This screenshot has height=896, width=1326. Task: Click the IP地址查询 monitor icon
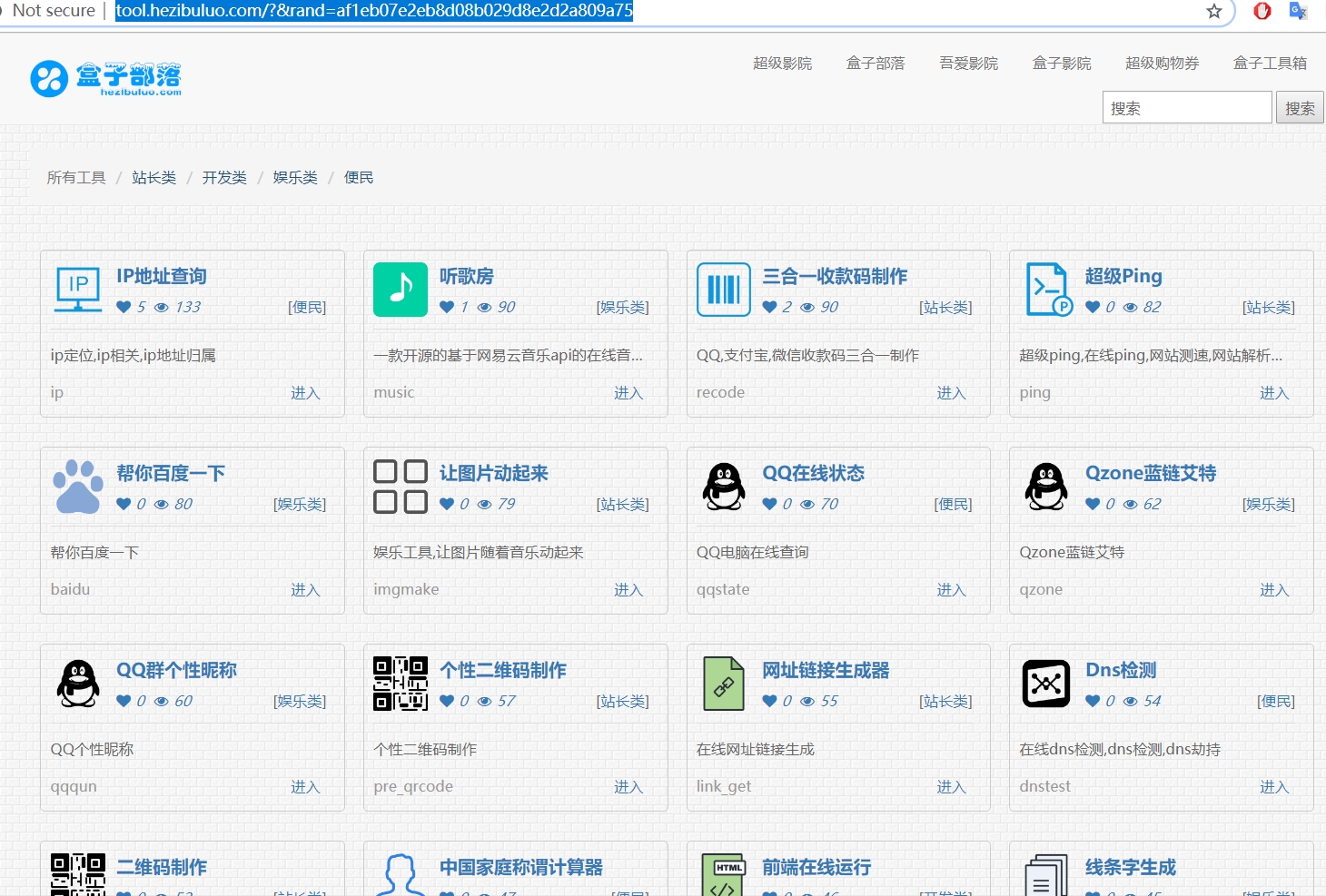[78, 290]
